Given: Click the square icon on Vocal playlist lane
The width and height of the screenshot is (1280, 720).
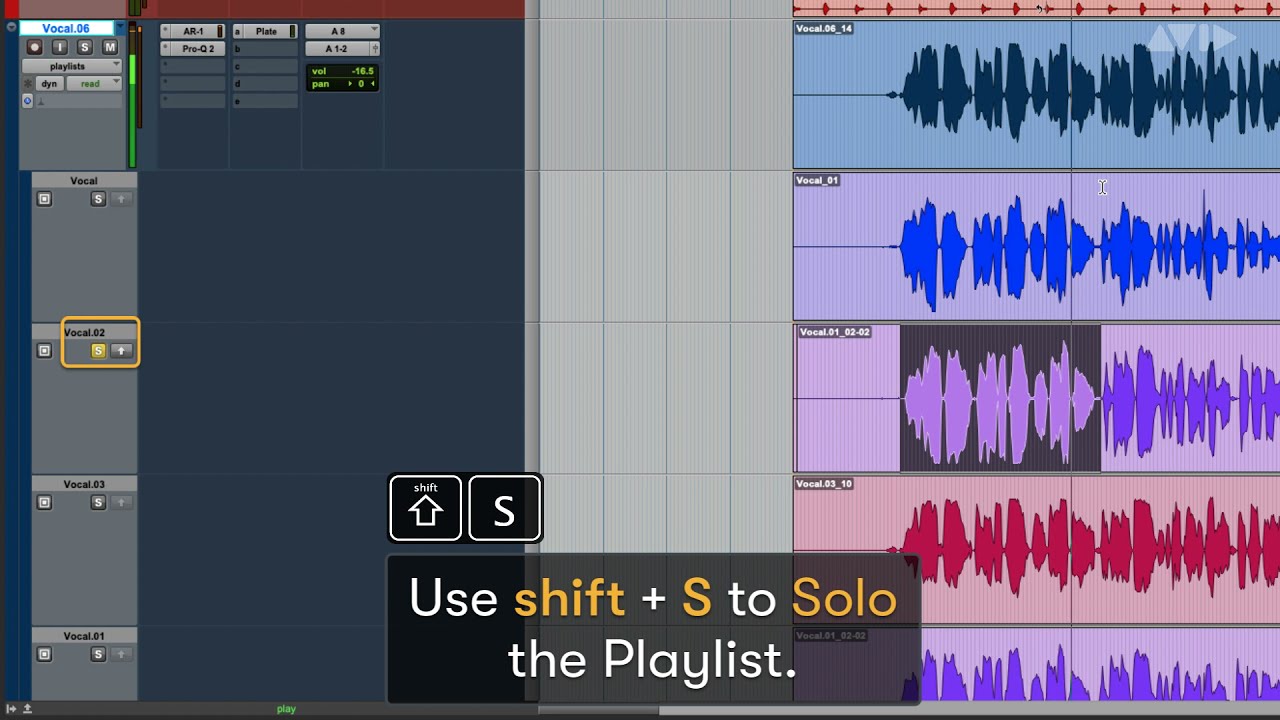Looking at the screenshot, I should coord(44,199).
